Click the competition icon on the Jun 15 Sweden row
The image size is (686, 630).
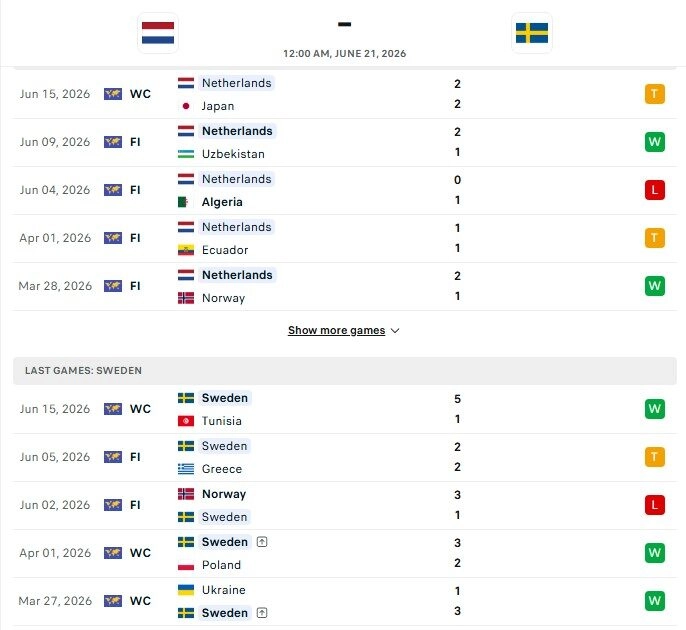tap(113, 409)
